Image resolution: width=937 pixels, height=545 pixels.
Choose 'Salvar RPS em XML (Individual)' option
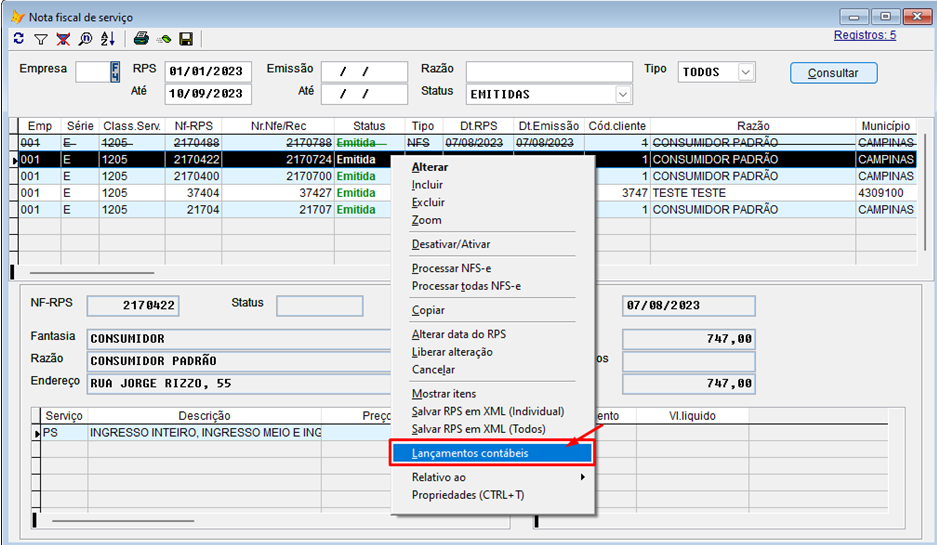pos(487,411)
